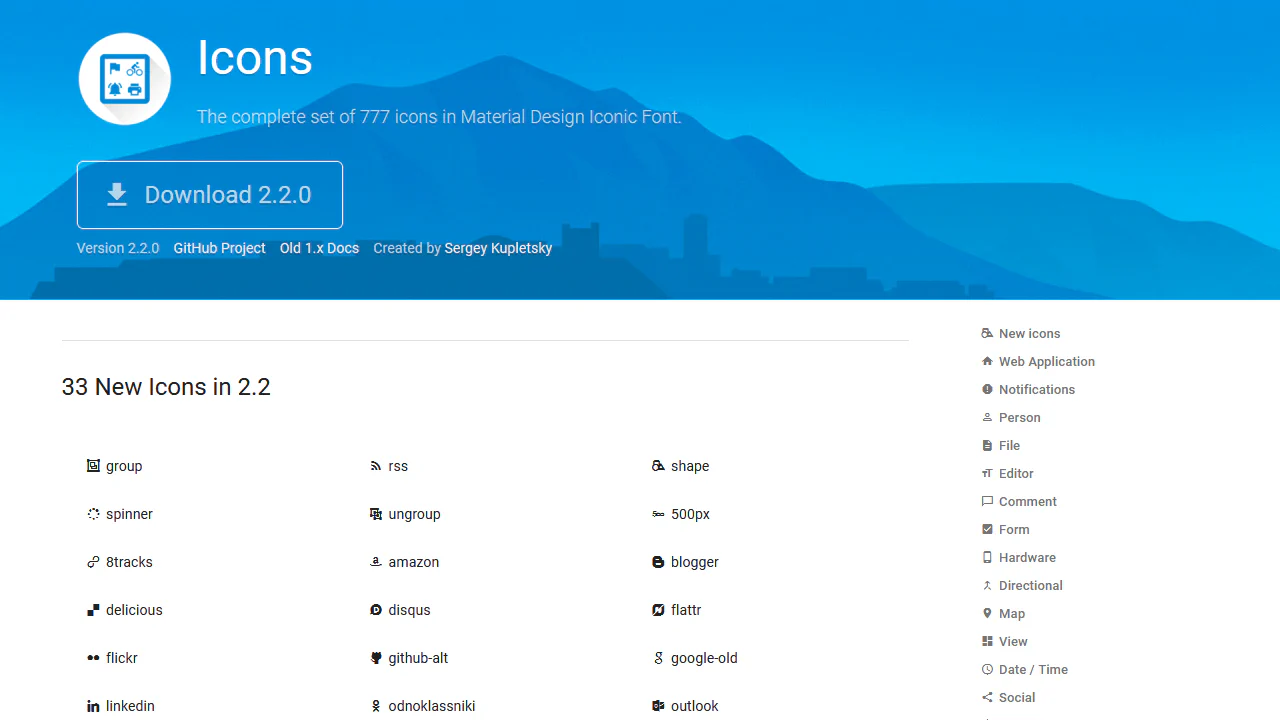Click the amazon icon
The height and width of the screenshot is (720, 1280).
(x=376, y=562)
